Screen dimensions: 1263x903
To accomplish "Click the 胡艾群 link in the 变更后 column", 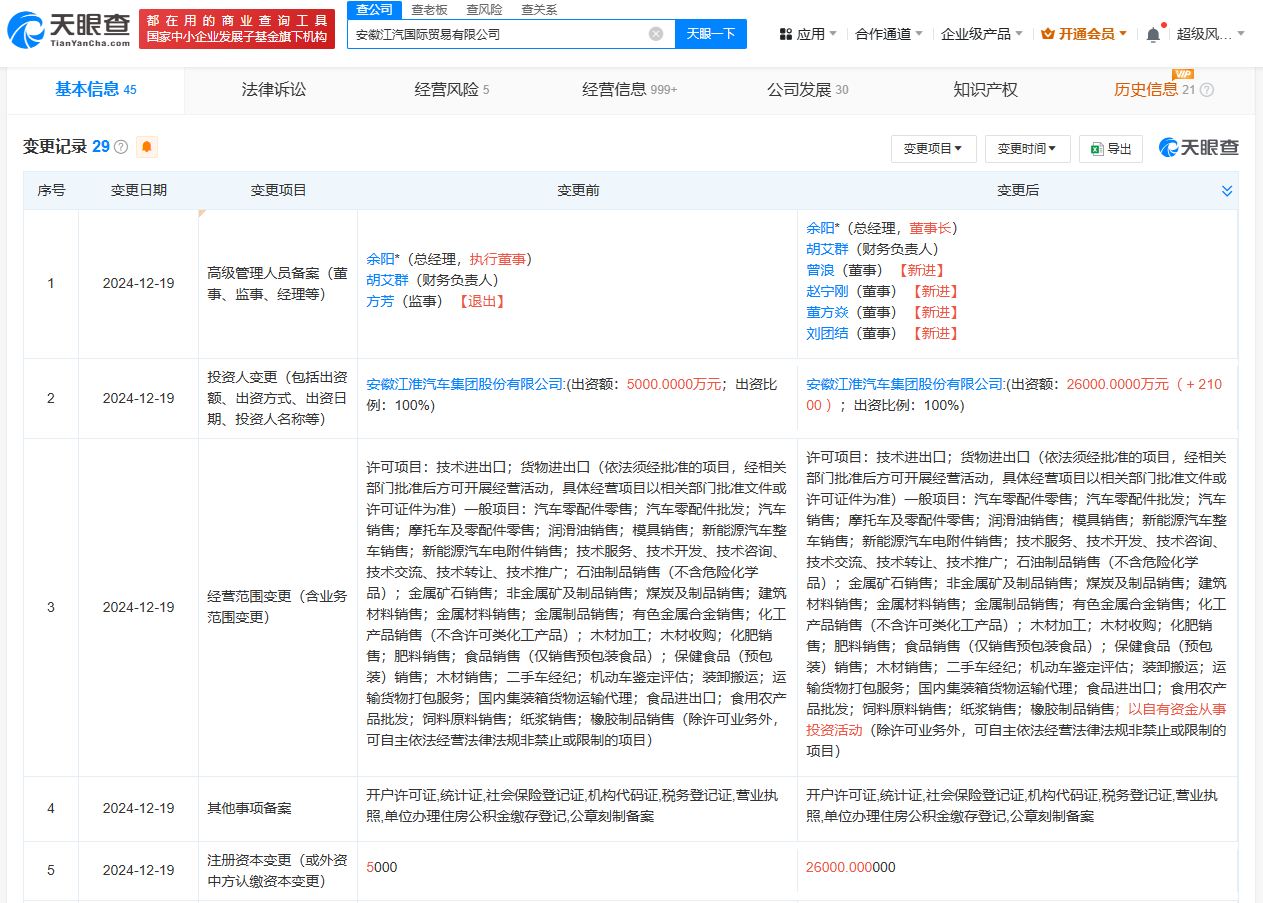I will [x=827, y=249].
